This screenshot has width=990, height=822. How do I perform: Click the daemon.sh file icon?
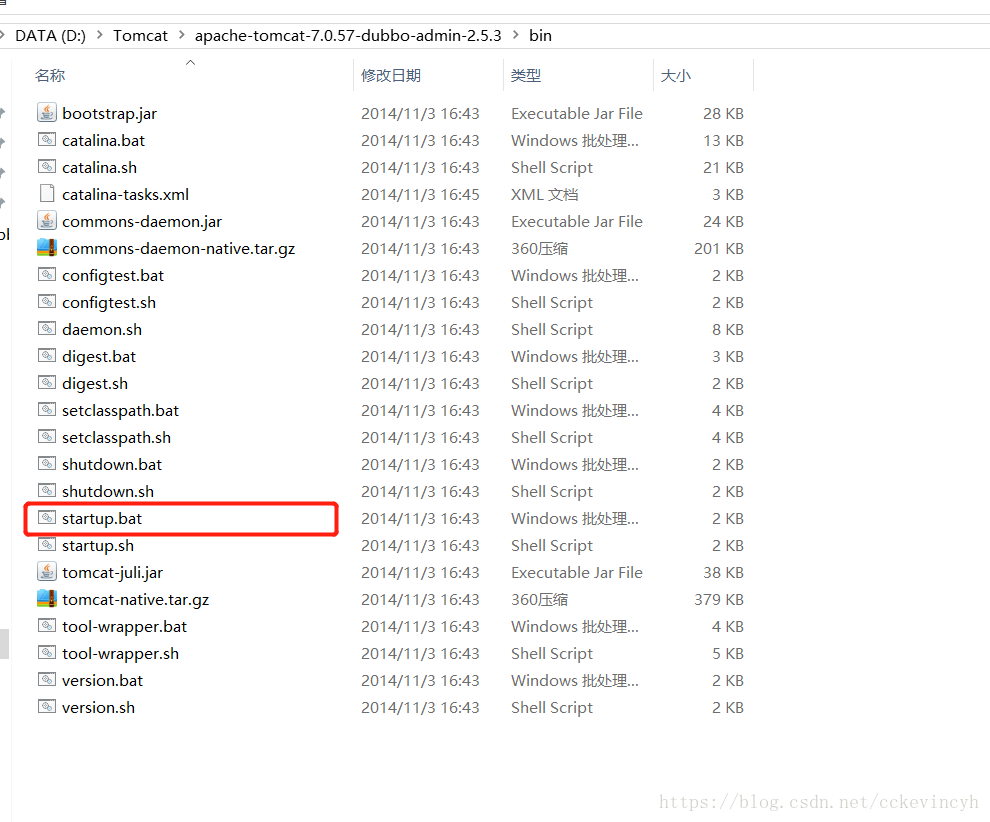coord(47,328)
